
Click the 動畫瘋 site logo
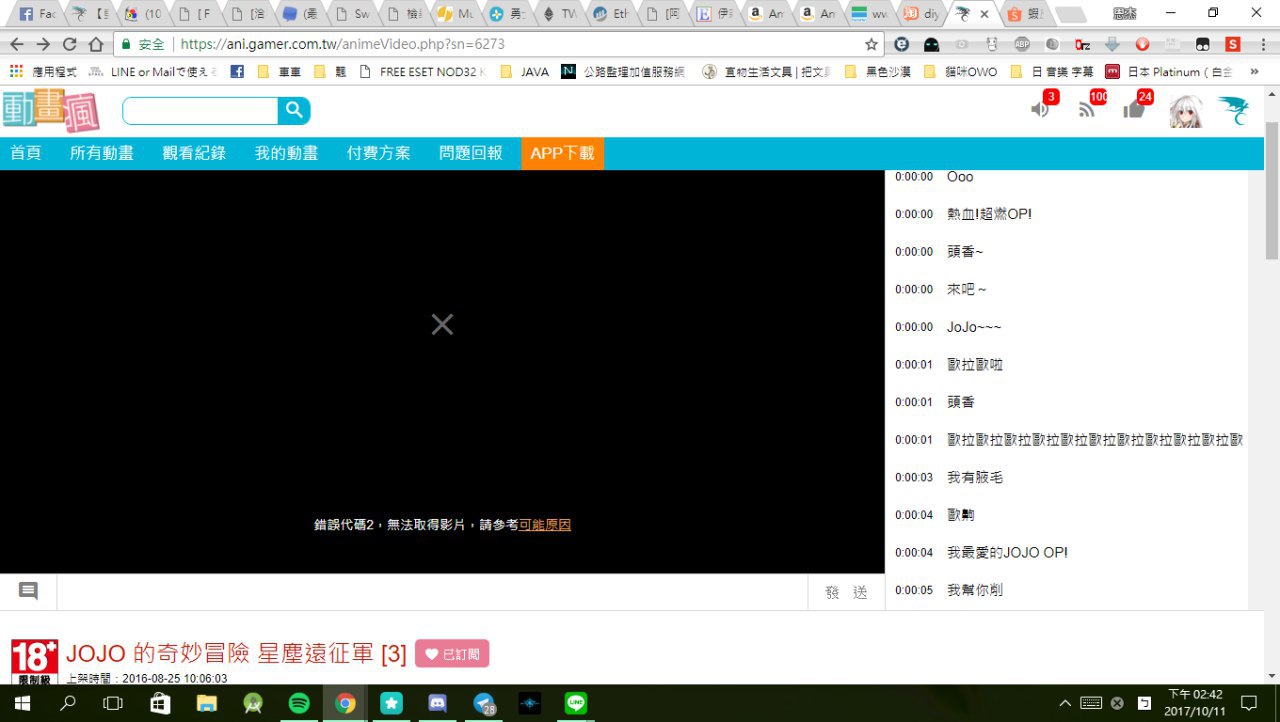[51, 111]
